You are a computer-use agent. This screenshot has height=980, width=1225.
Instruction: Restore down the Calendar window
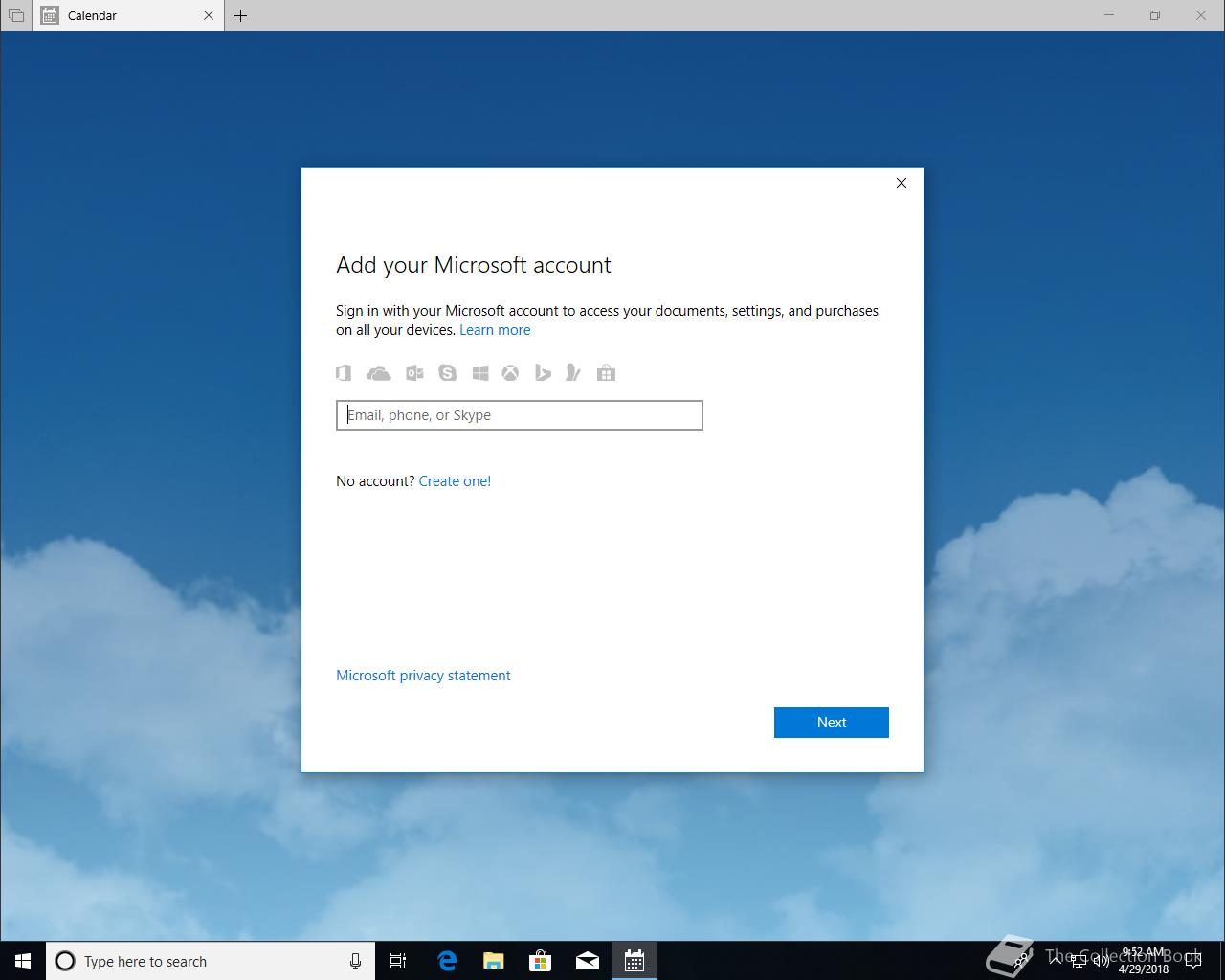pyautogui.click(x=1155, y=15)
